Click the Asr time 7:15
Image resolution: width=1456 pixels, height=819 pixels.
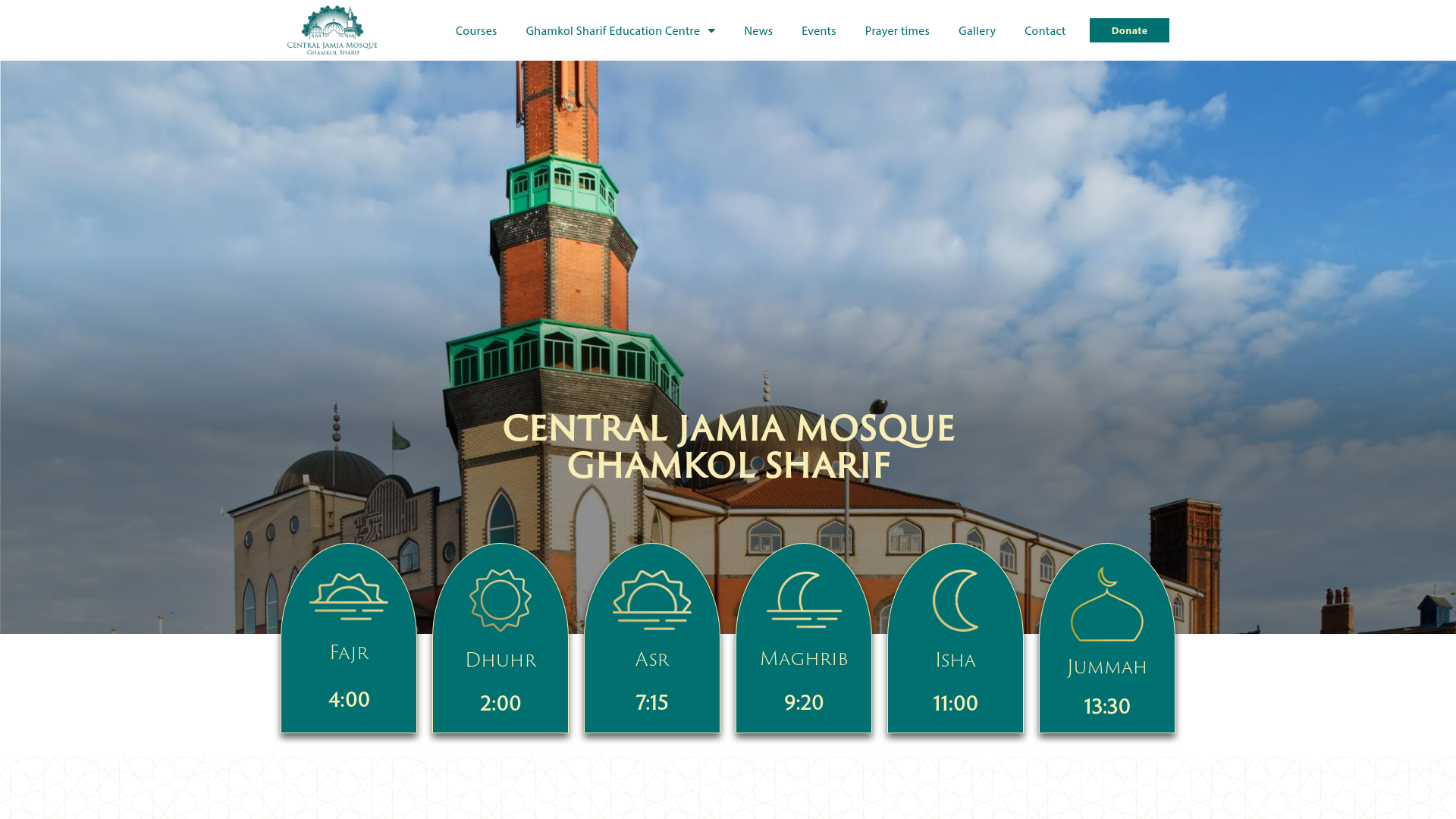coord(652,702)
